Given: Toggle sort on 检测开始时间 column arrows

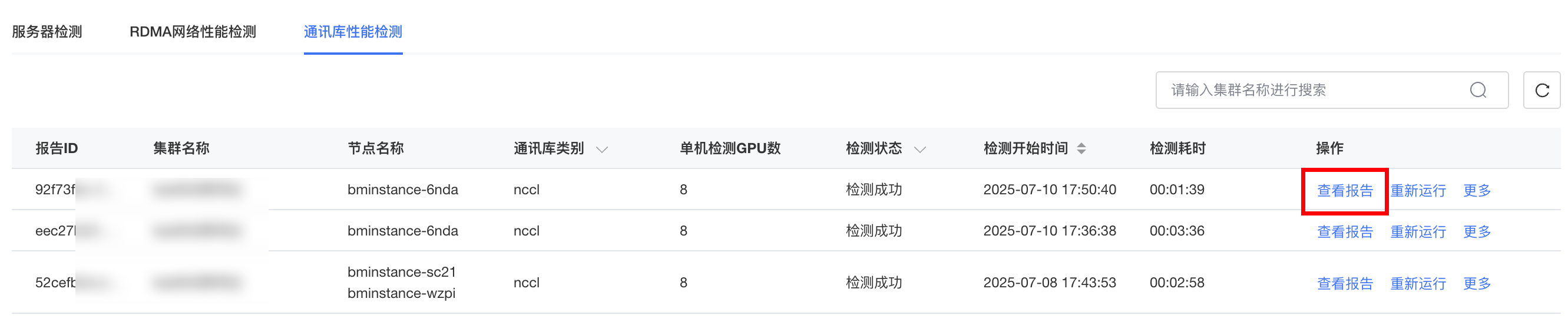Looking at the screenshot, I should (1081, 148).
